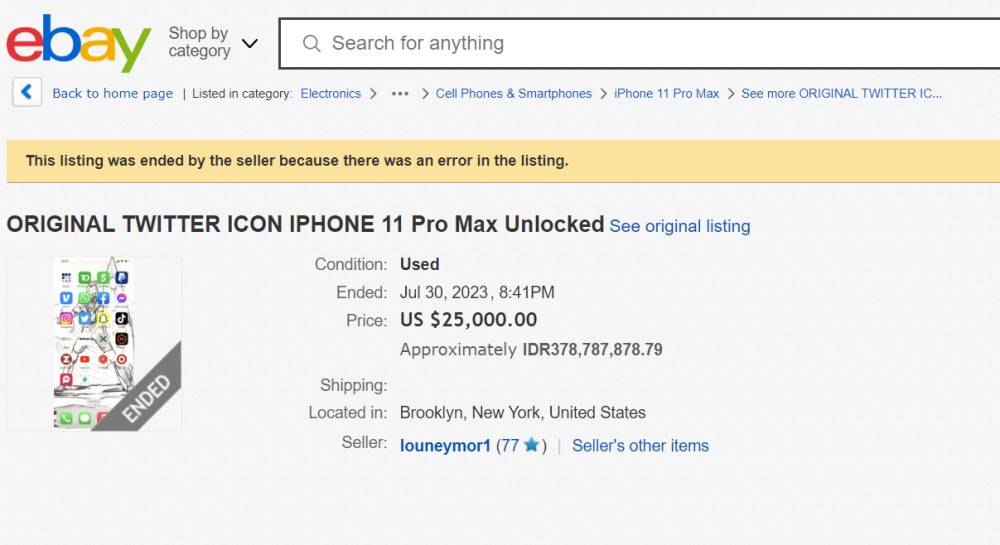Open the Electronics category breadcrumb
Screen dimensions: 1000x545
(x=330, y=94)
